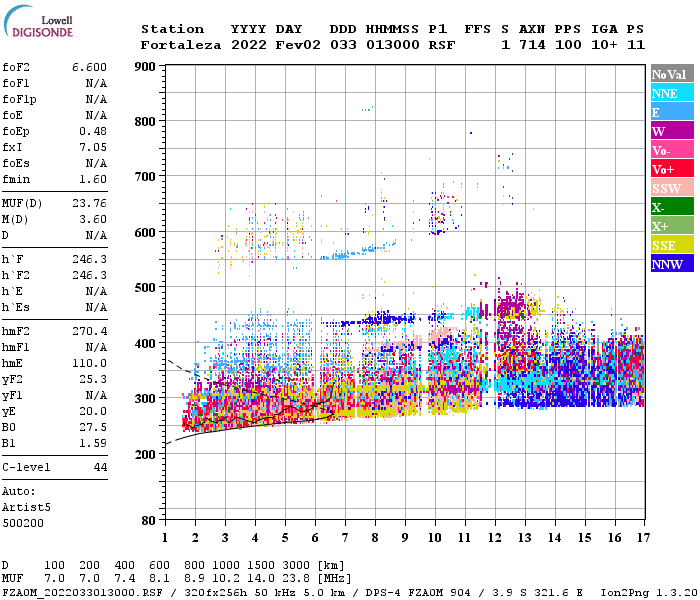Click the 200 km height axis label
This screenshot has height=600, width=700.
(145, 454)
